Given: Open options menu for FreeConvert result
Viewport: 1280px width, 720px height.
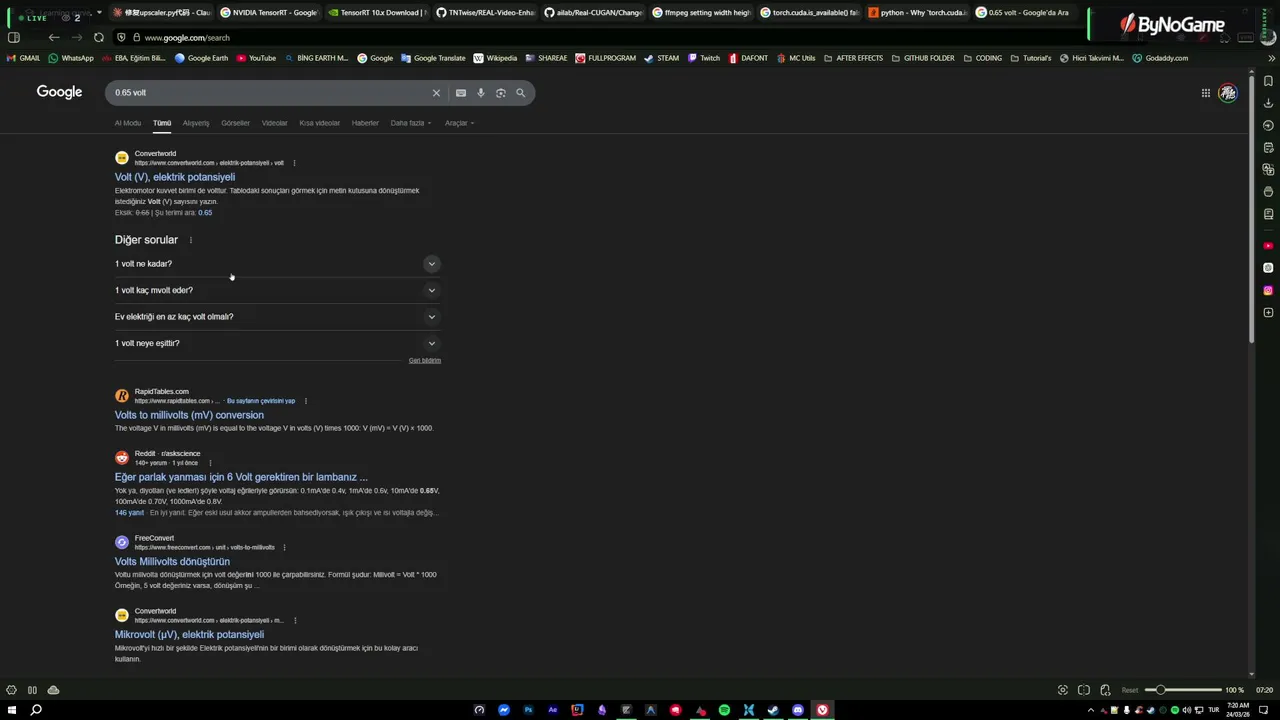Looking at the screenshot, I should (285, 548).
